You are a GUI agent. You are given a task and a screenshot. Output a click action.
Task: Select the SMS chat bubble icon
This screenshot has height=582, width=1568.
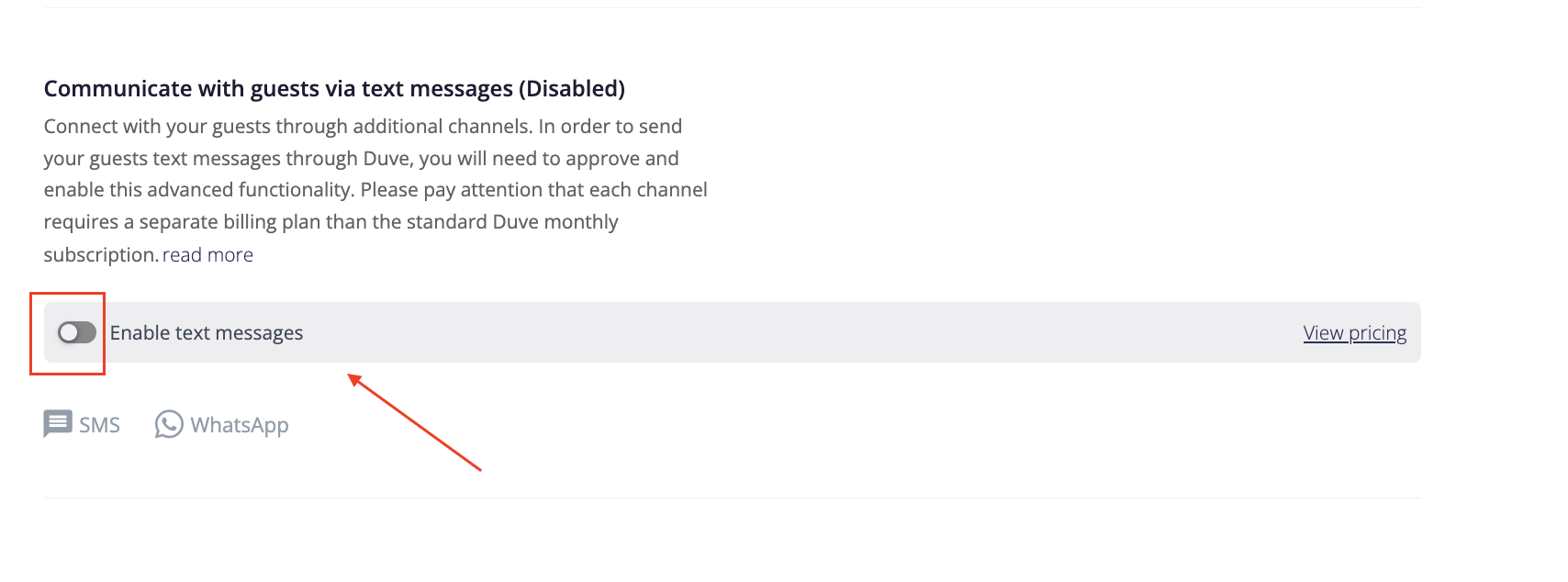click(x=58, y=424)
